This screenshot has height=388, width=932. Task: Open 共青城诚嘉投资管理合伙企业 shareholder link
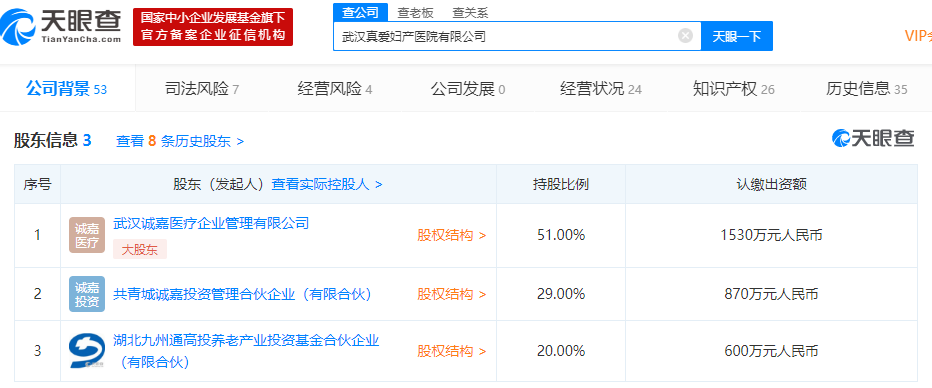pyautogui.click(x=243, y=294)
